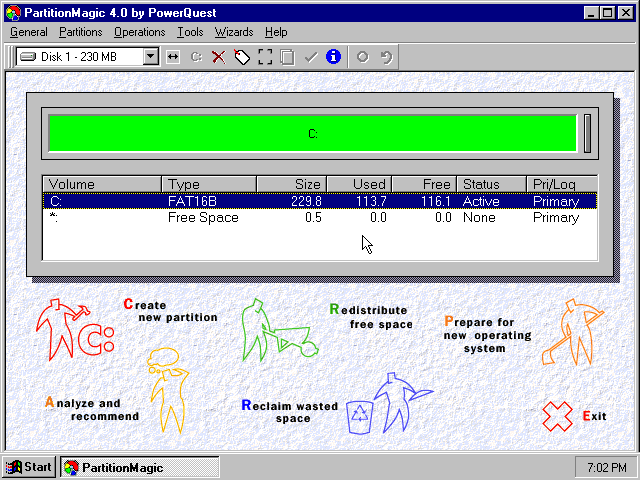The image size is (640, 480).
Task: Select the small free space disk-map block
Action: click(x=587, y=133)
